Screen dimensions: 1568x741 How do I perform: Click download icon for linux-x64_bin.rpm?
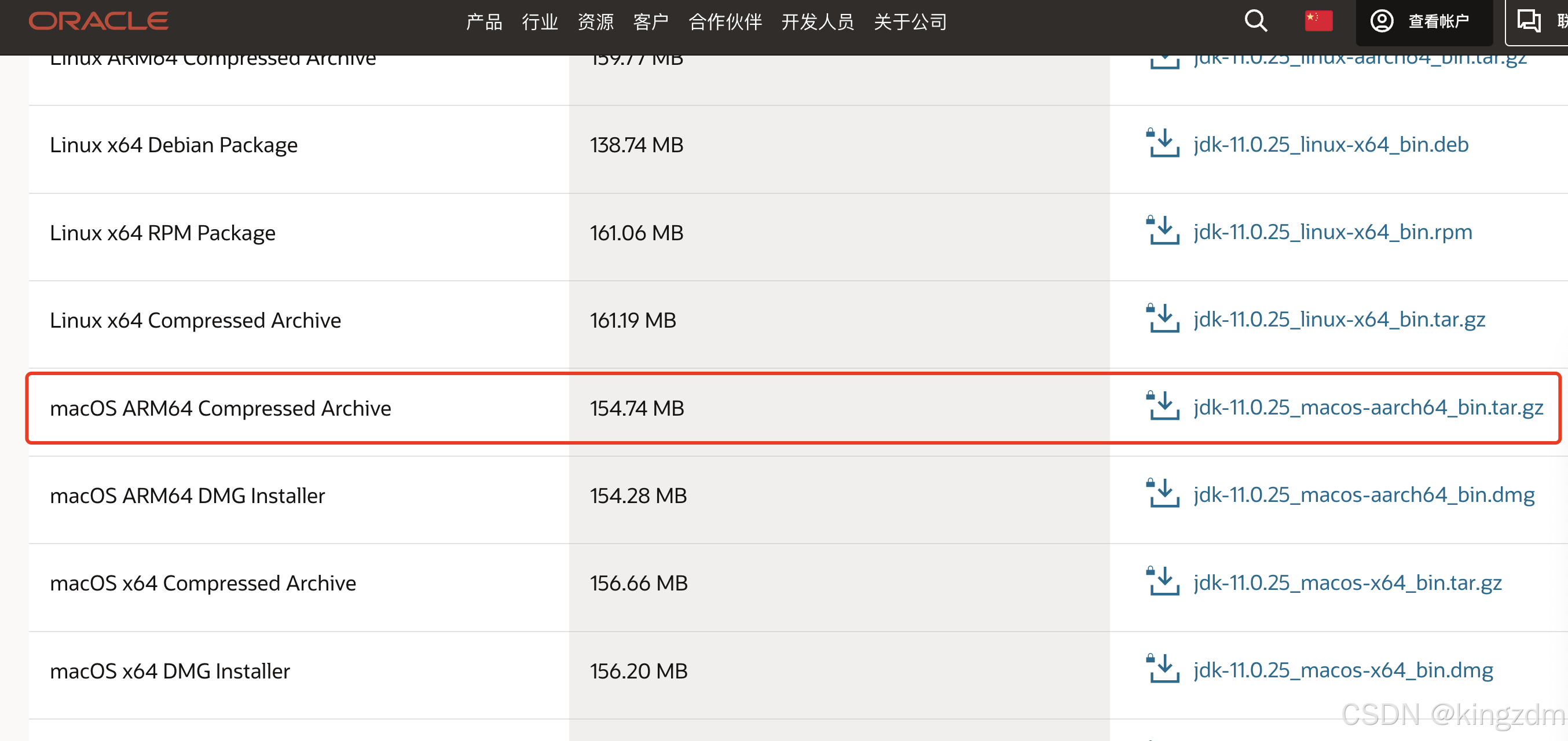(x=1163, y=231)
